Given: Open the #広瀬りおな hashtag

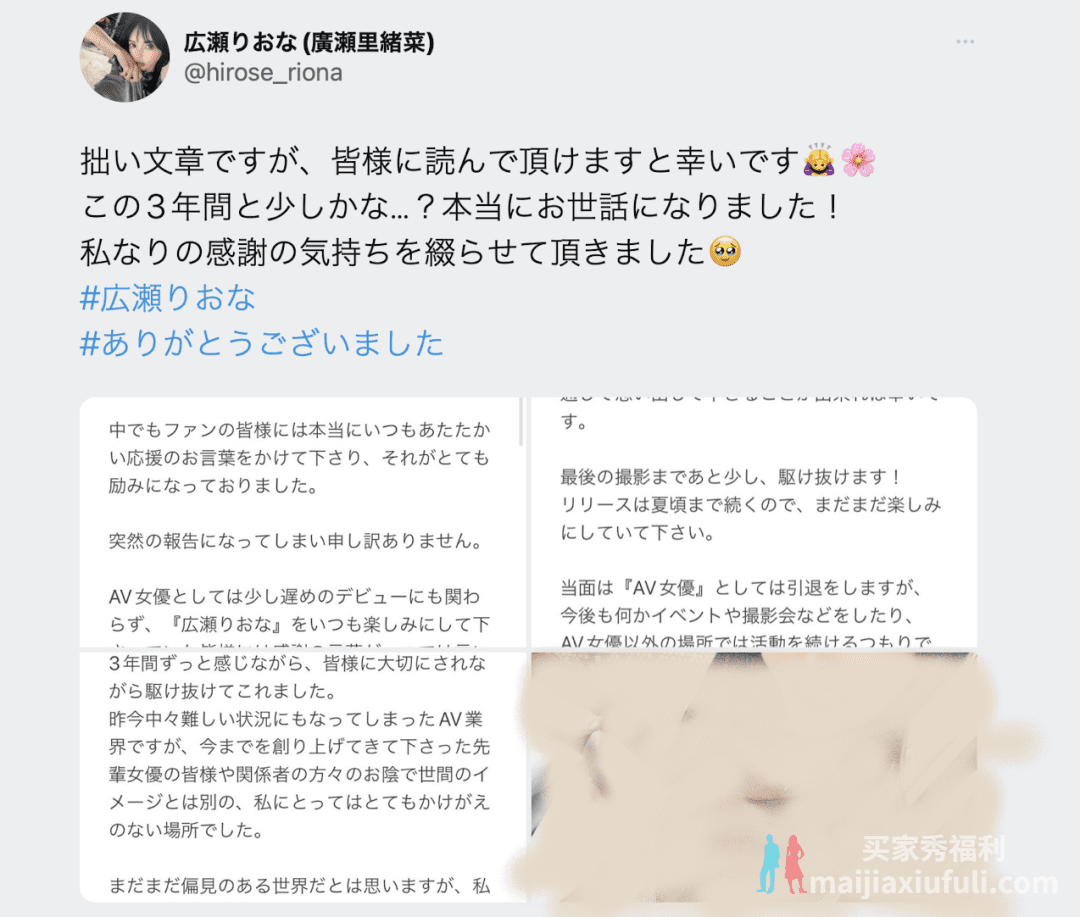Looking at the screenshot, I should 168,298.
